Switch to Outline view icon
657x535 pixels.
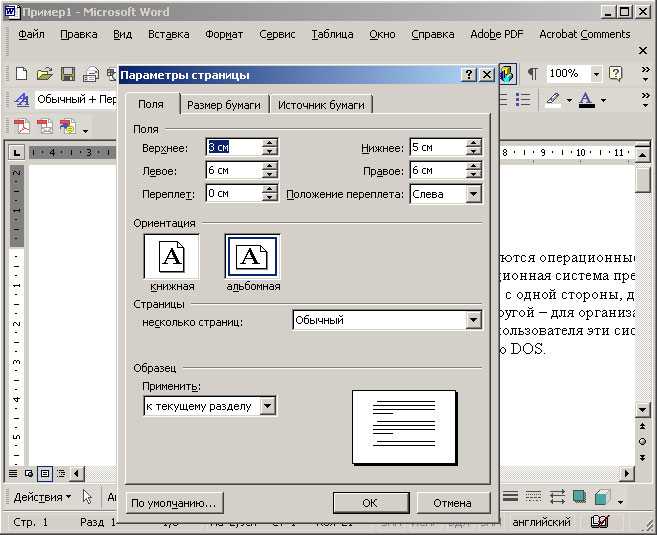61,473
